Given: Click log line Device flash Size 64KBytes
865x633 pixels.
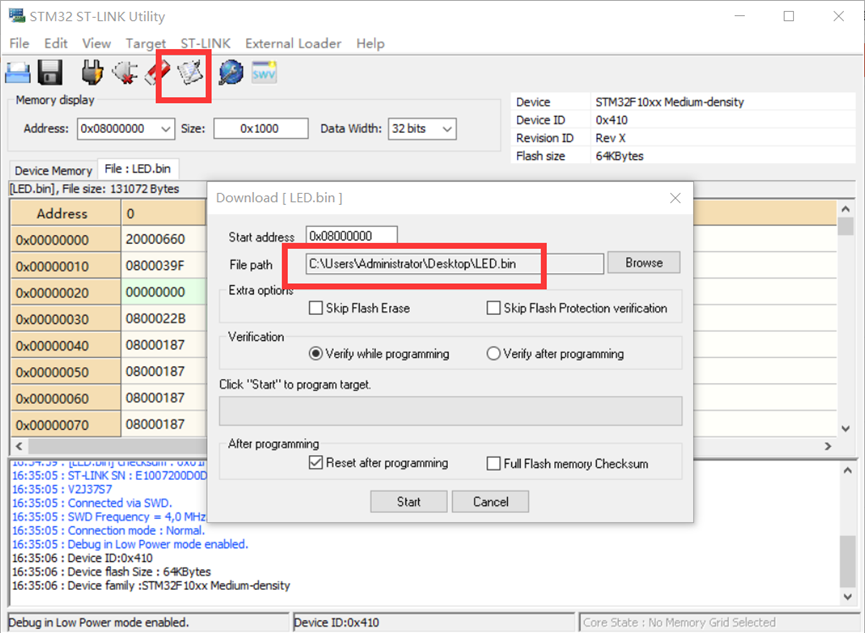Looking at the screenshot, I should tap(111, 572).
